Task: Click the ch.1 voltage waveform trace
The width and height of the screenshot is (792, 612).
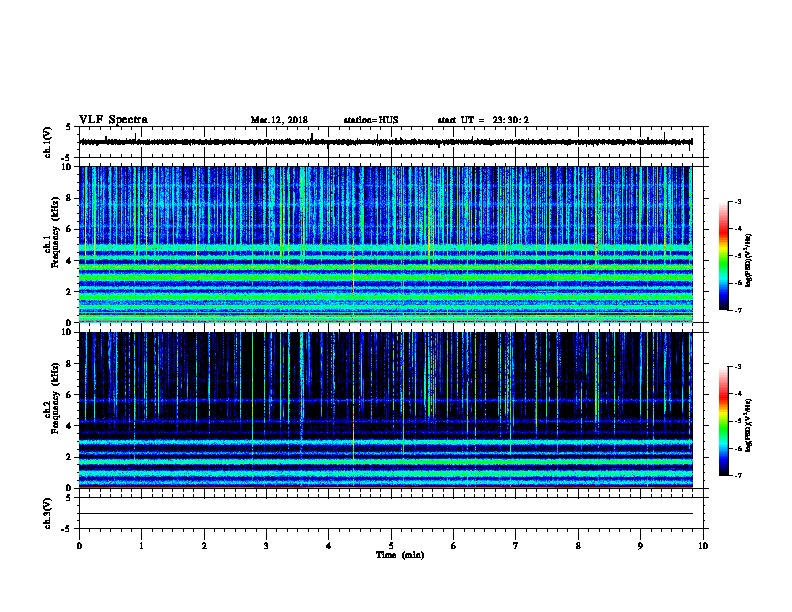Action: click(x=386, y=142)
